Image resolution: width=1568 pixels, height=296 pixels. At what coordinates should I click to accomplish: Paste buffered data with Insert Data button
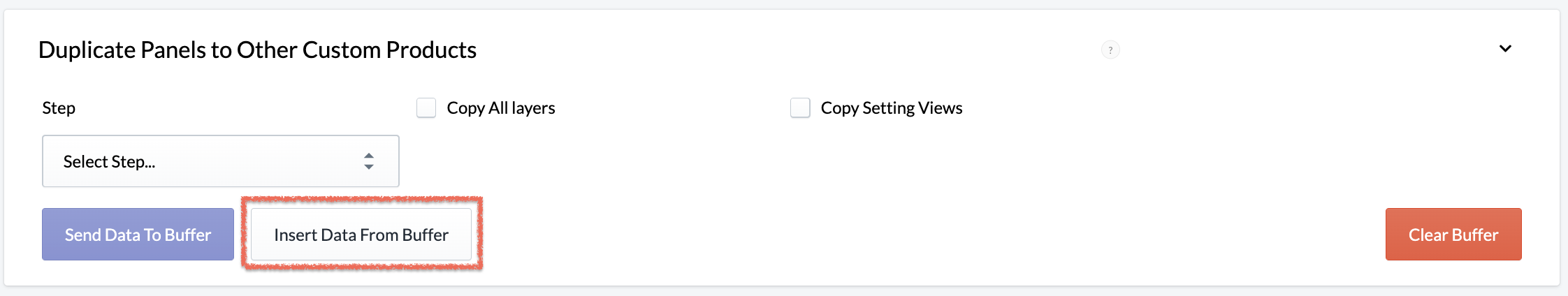click(361, 235)
